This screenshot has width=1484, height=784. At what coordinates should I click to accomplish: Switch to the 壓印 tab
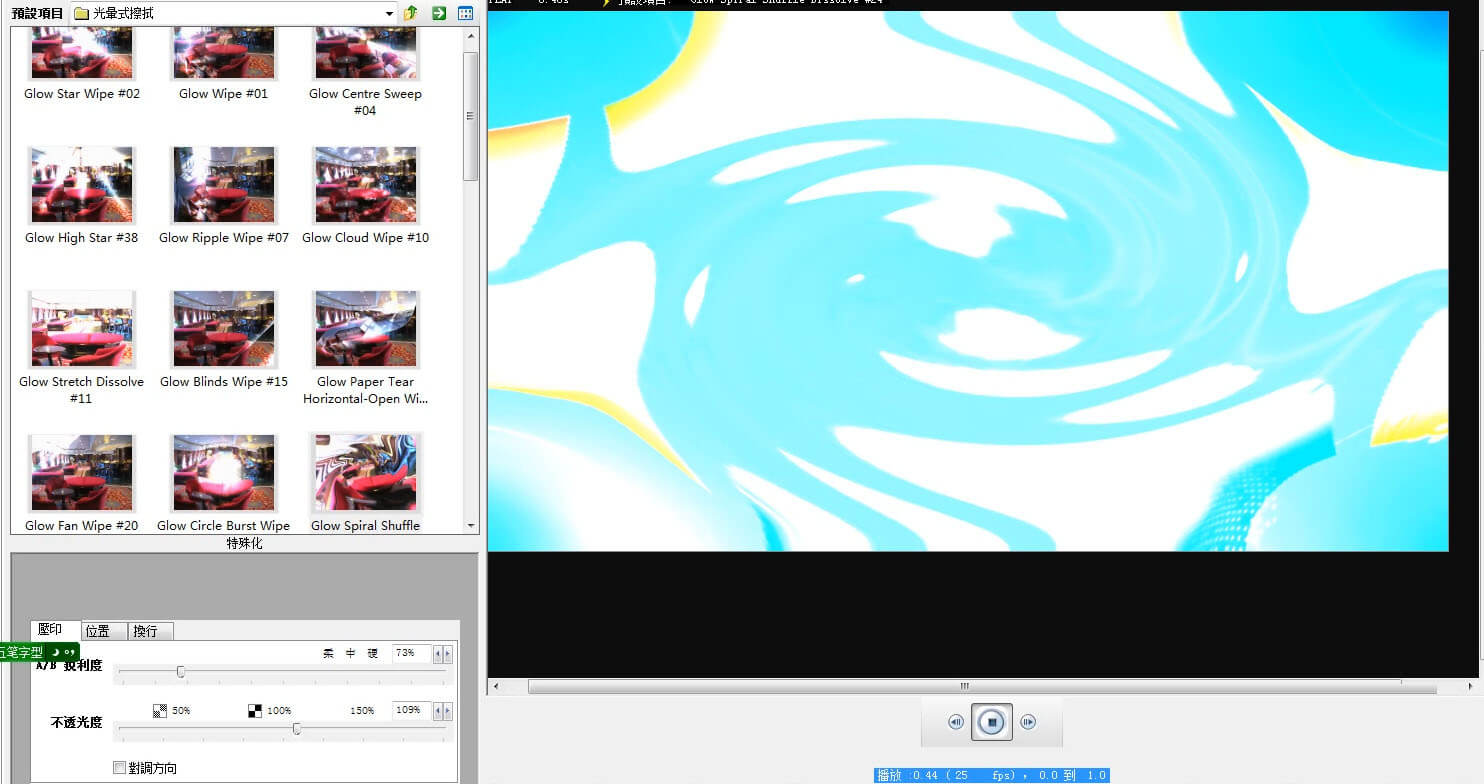[x=50, y=630]
